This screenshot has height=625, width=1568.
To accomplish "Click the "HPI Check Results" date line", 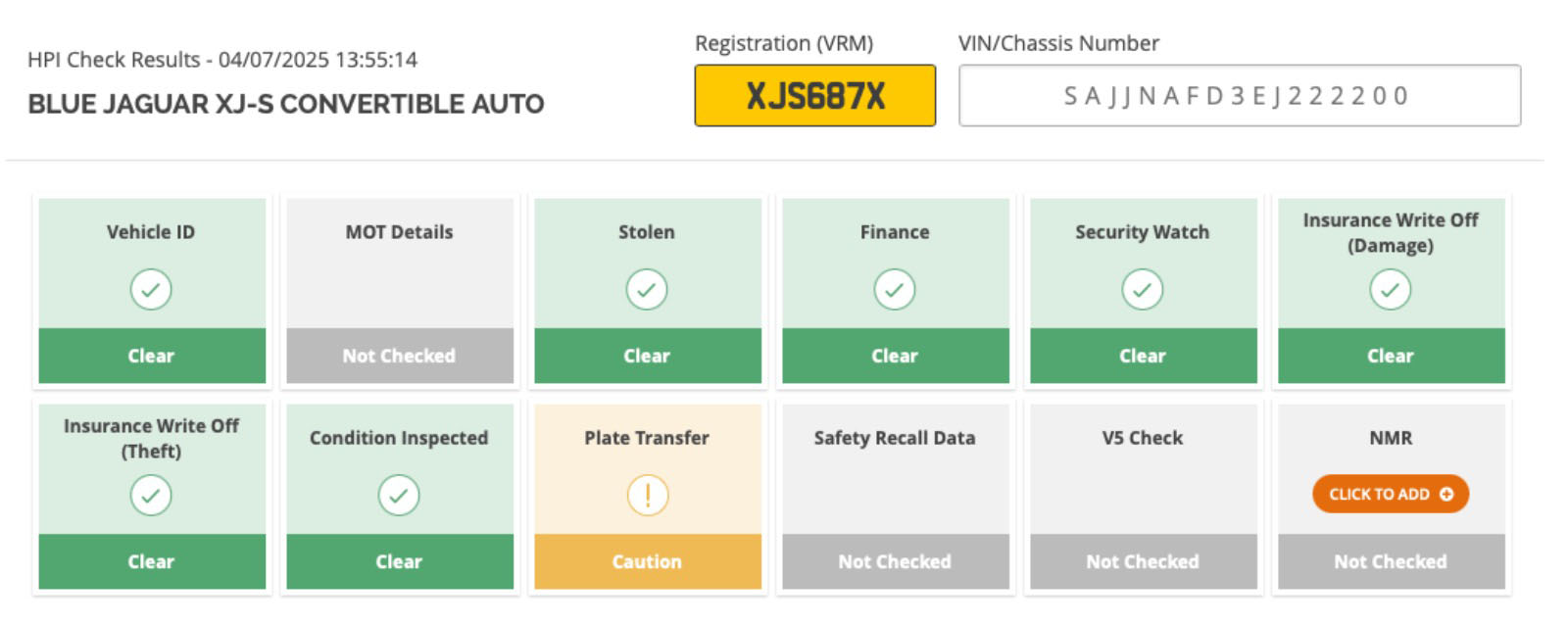I will pyautogui.click(x=222, y=60).
